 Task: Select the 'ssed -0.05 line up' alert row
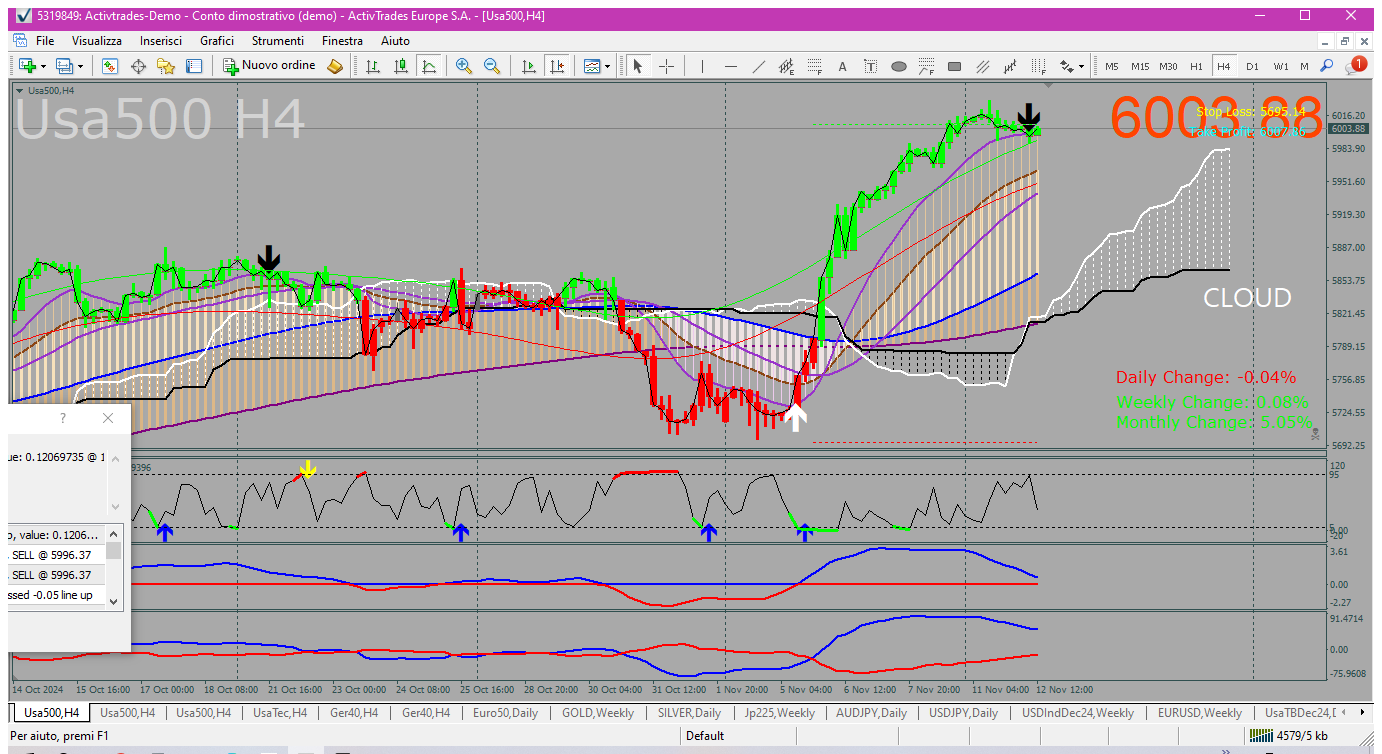[x=55, y=595]
